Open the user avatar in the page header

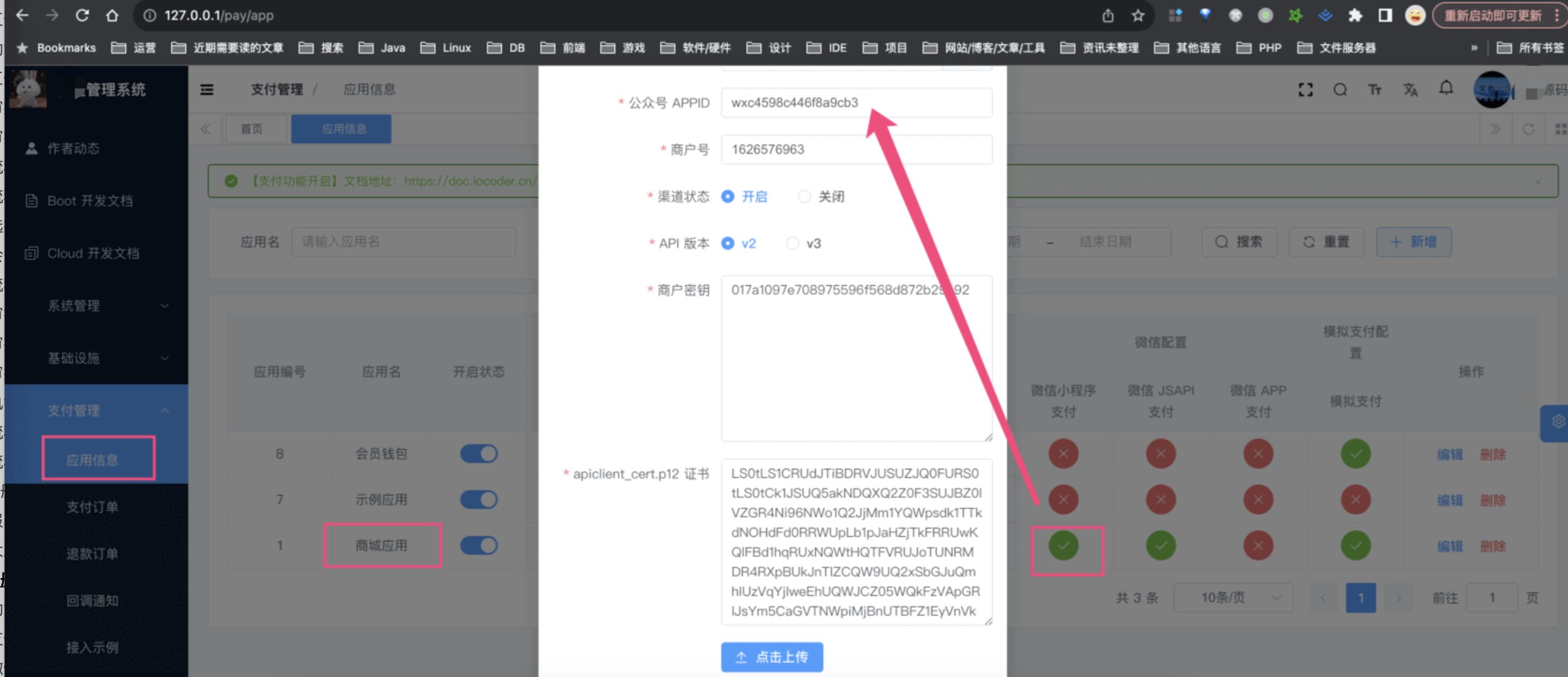(x=1491, y=90)
